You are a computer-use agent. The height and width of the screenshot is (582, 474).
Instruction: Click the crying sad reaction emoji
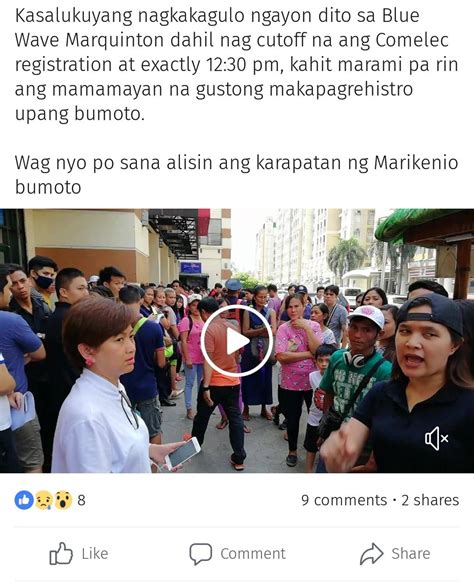[44, 500]
